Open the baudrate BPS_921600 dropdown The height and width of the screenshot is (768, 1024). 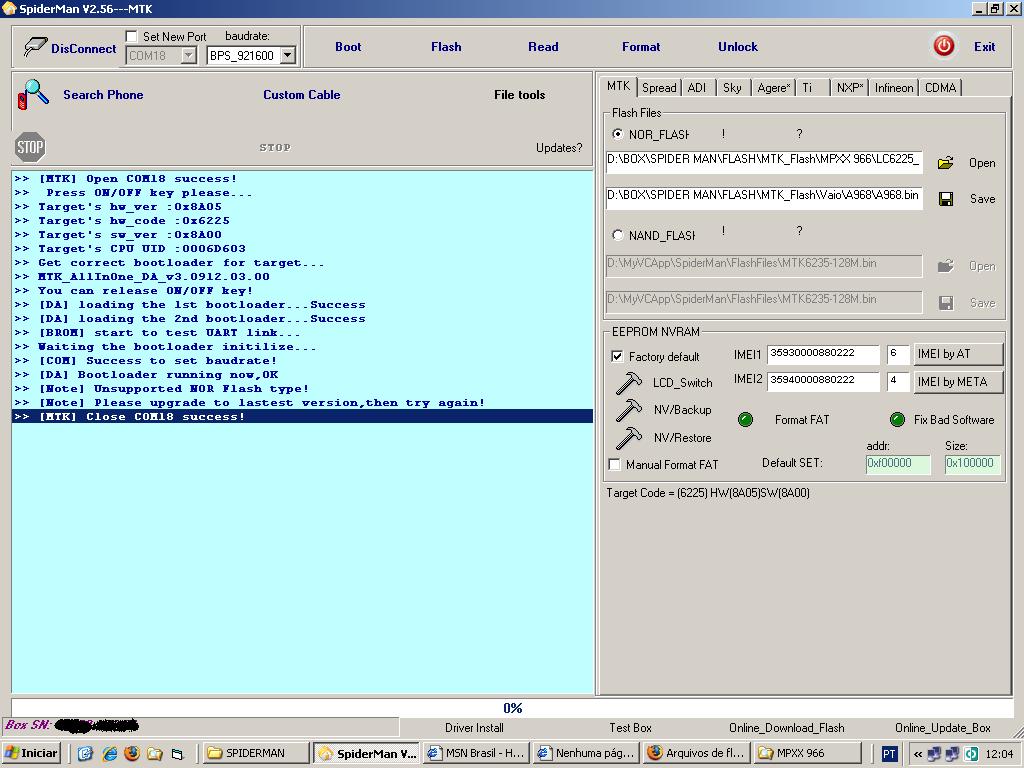[288, 56]
